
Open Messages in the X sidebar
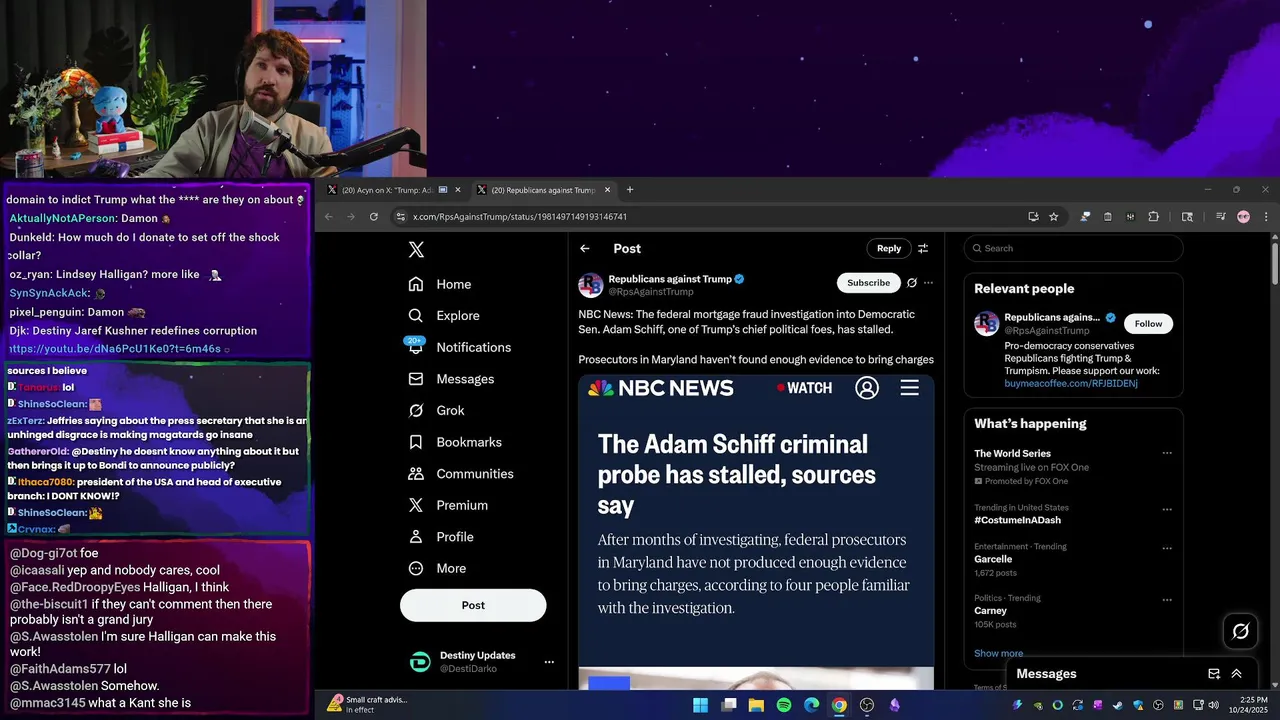[x=451, y=379]
